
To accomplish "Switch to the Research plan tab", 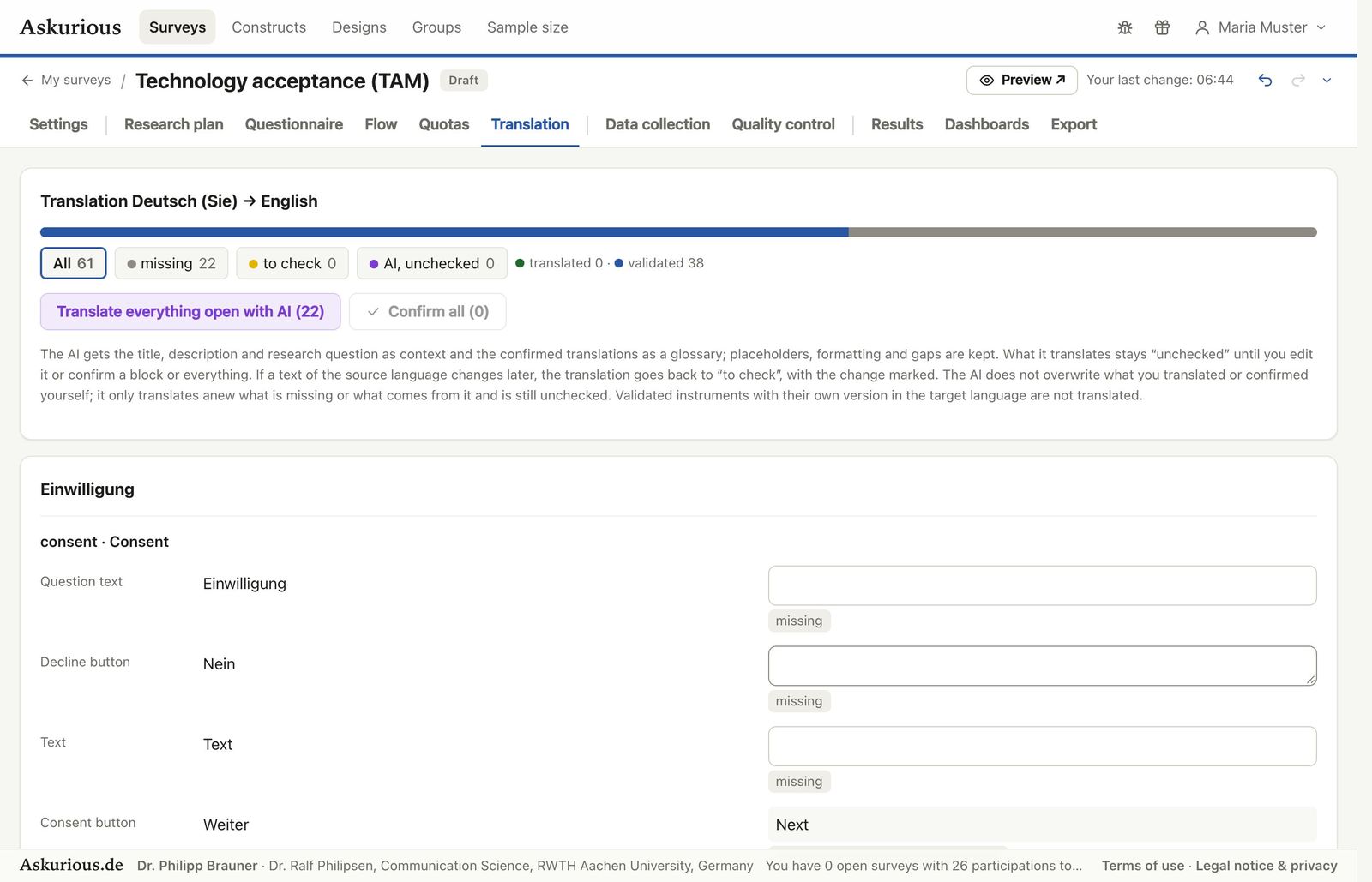I will [174, 124].
